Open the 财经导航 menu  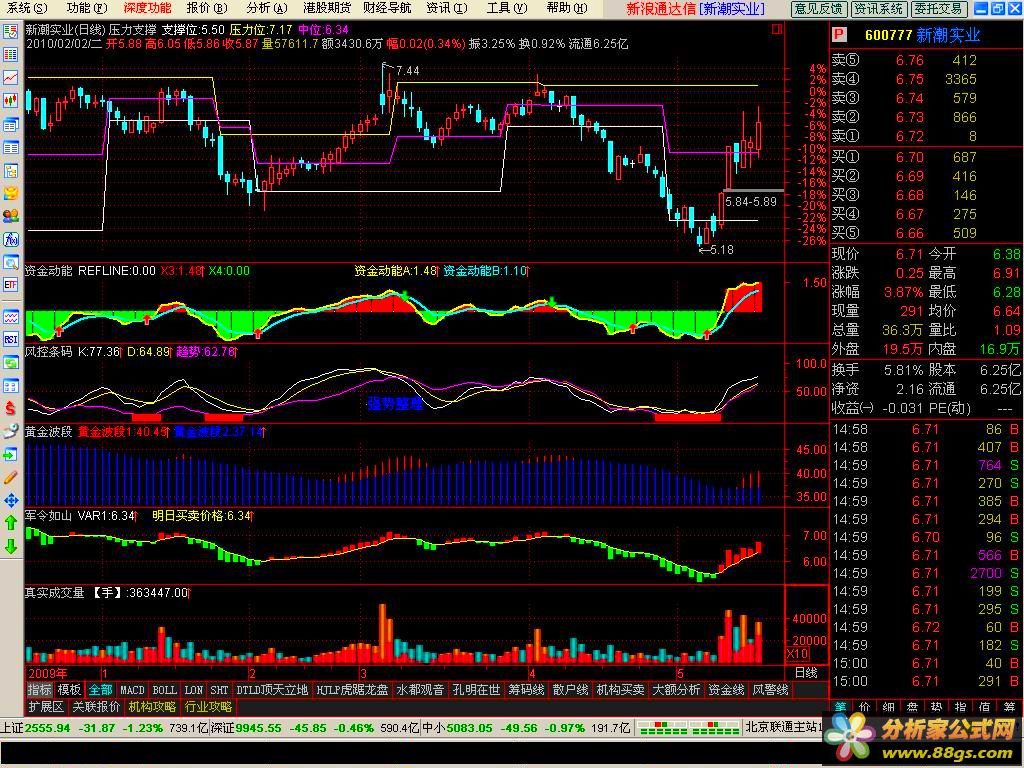387,8
